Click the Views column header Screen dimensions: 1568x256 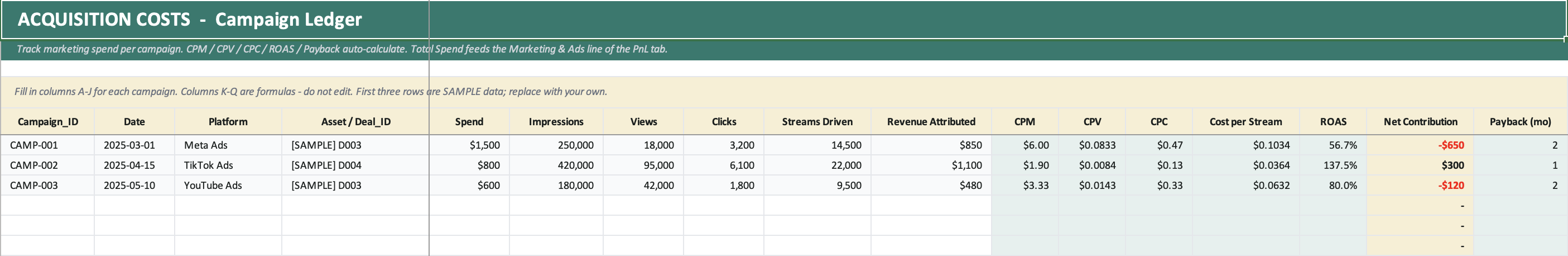(643, 122)
